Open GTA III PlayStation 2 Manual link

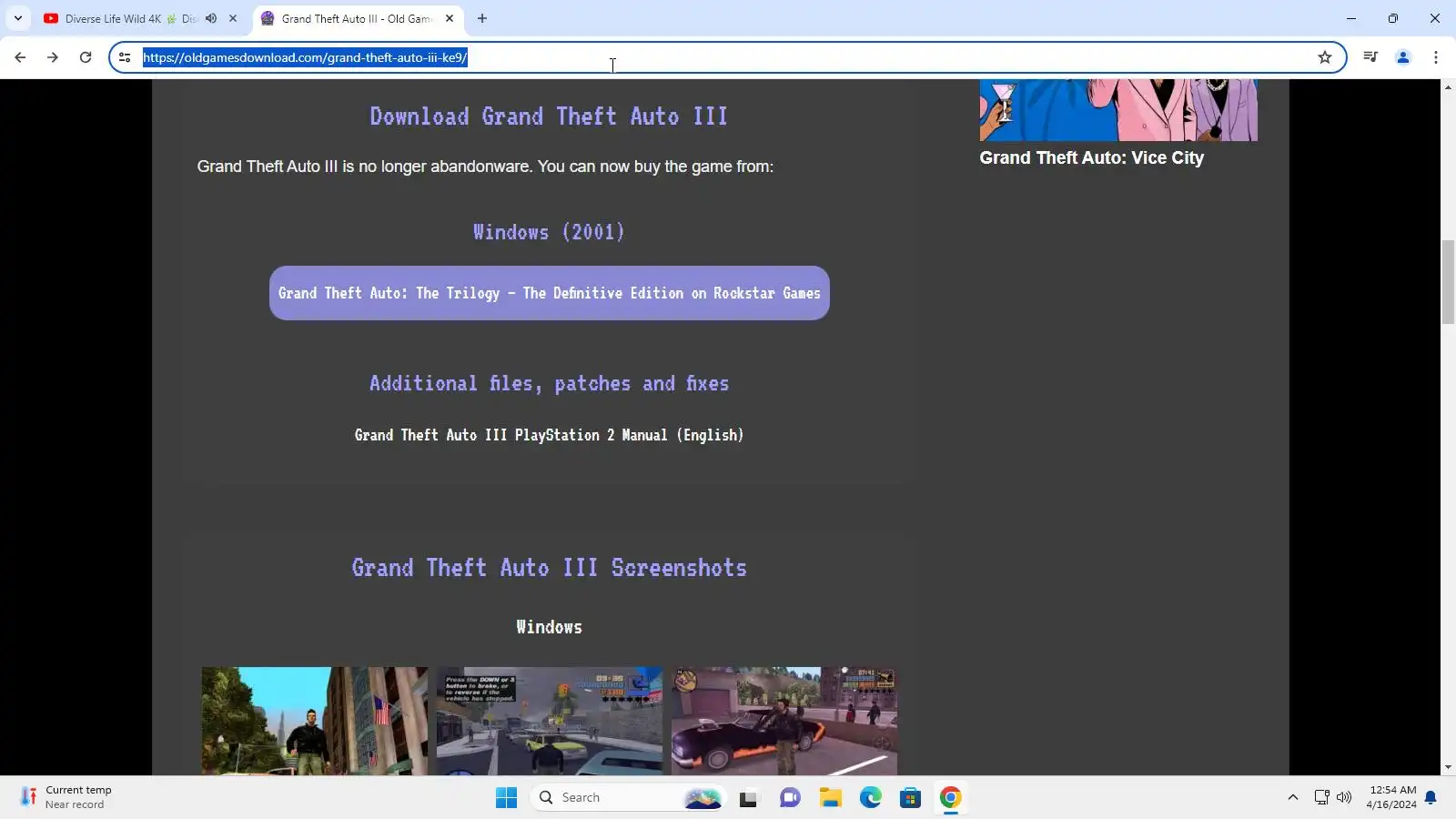[x=549, y=435]
